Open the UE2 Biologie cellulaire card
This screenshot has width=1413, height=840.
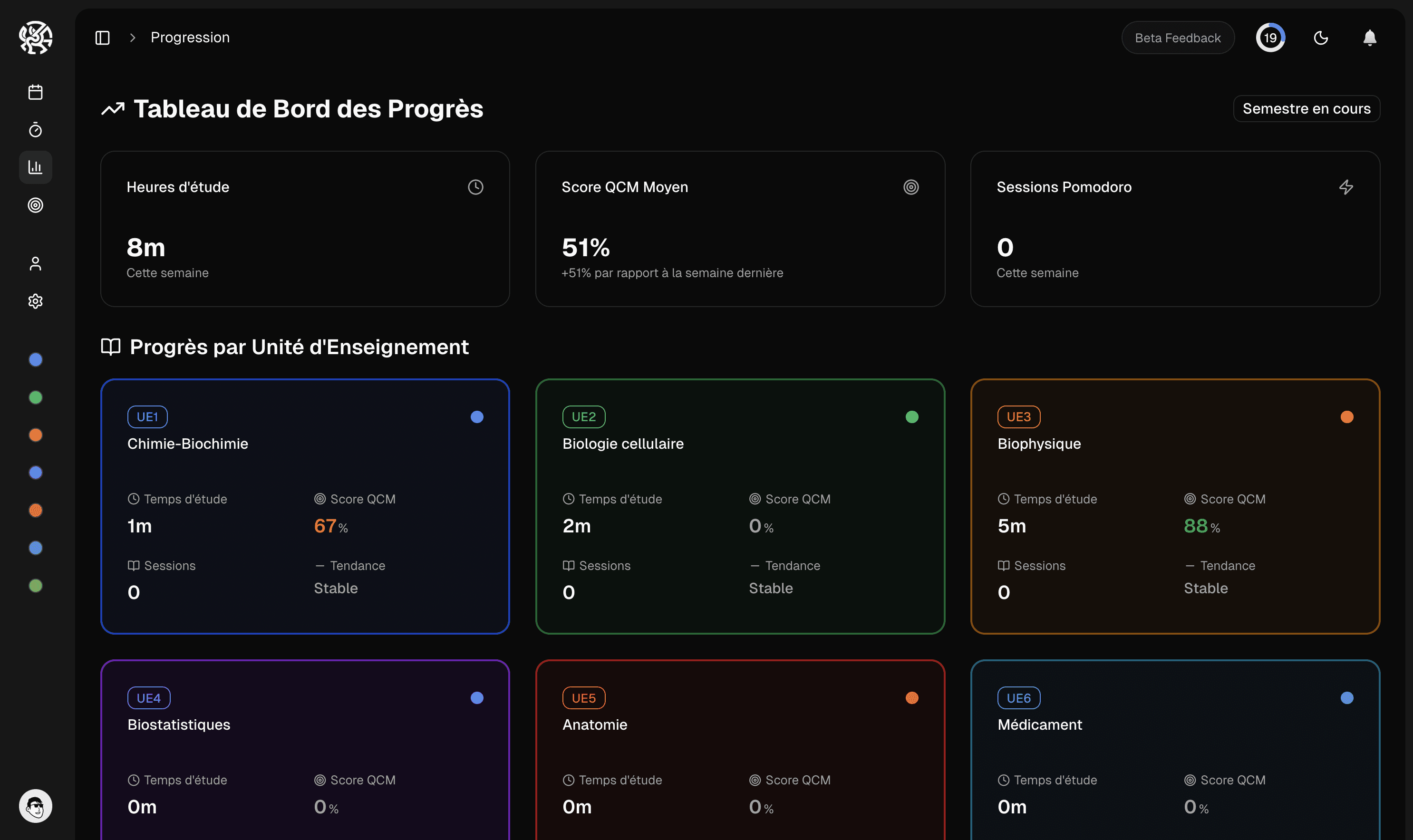[740, 507]
